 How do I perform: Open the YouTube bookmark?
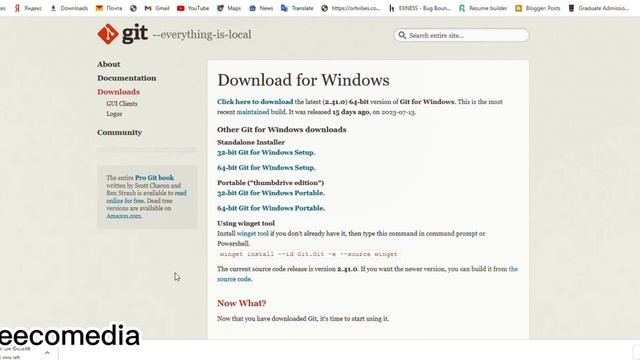tap(193, 8)
